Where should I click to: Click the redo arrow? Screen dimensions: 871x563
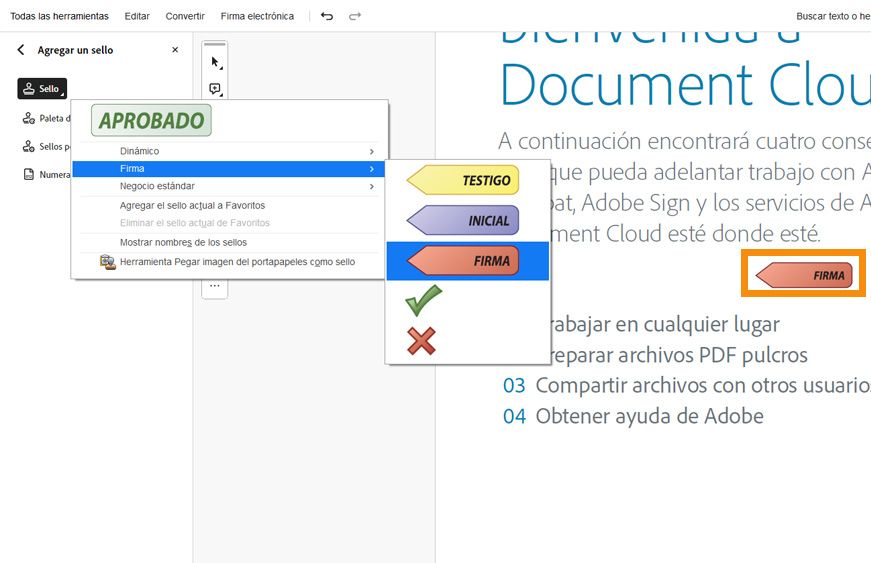355,16
